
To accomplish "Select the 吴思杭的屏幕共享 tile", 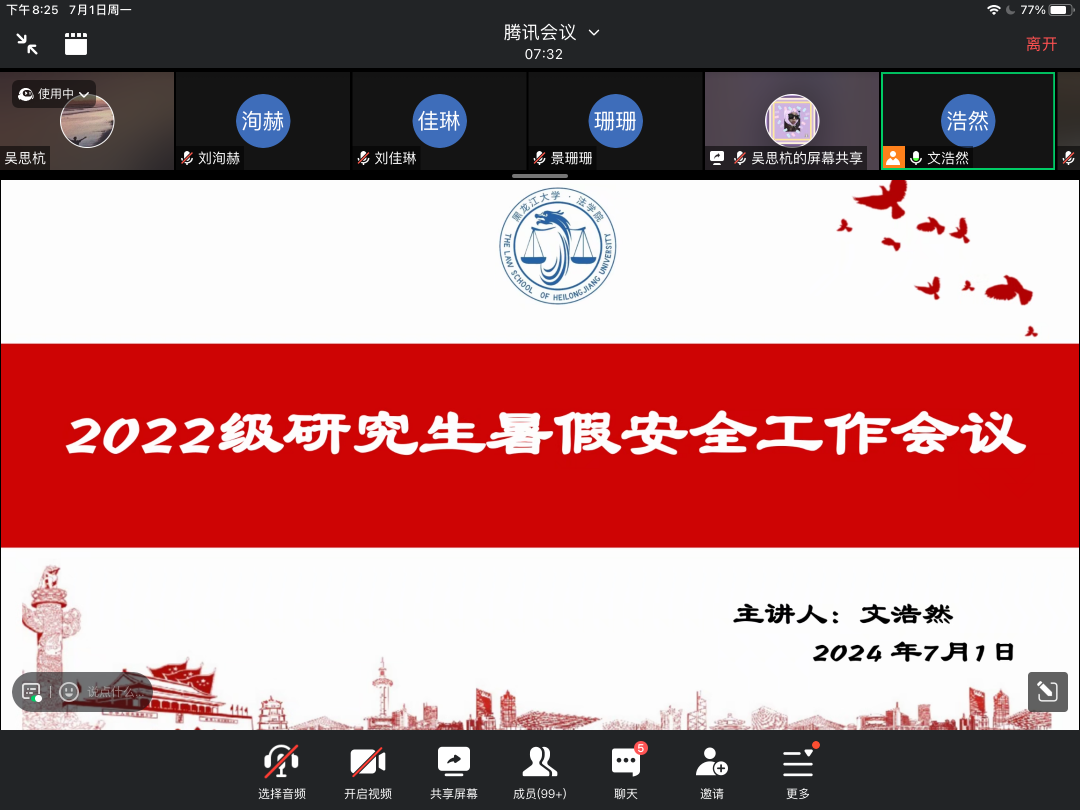I will (791, 121).
